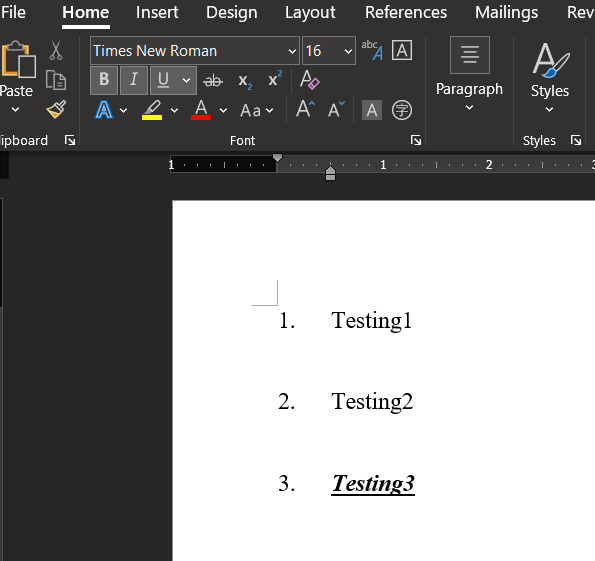Click the Superscript button
Screen dimensions: 595x561
pyautogui.click(x=275, y=79)
